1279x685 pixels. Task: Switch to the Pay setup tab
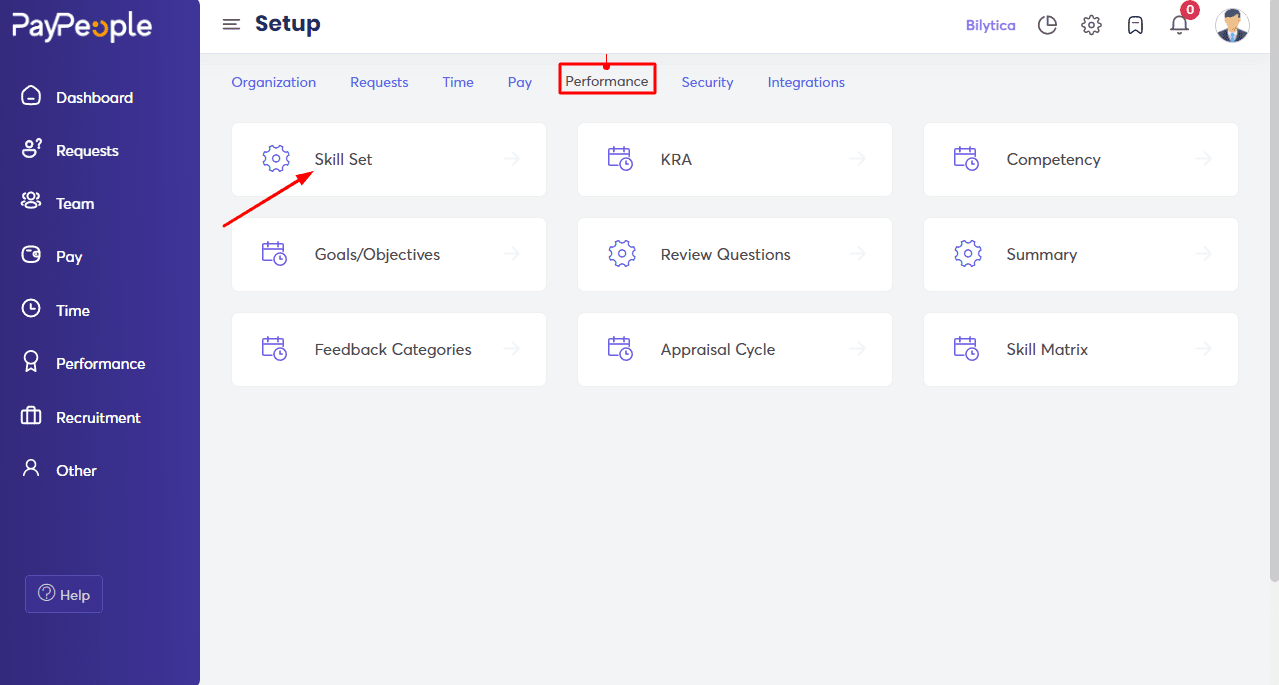tap(520, 82)
